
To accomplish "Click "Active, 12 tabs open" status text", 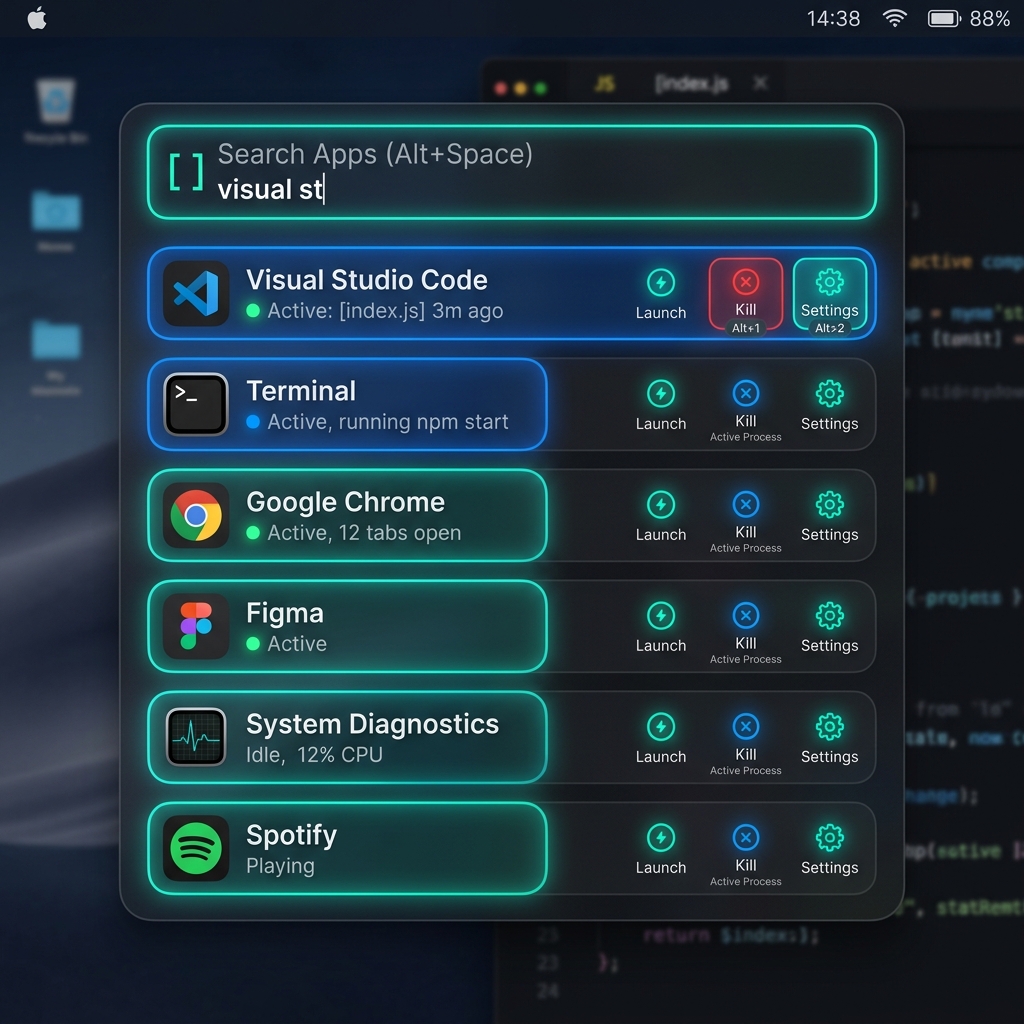I will pyautogui.click(x=364, y=533).
